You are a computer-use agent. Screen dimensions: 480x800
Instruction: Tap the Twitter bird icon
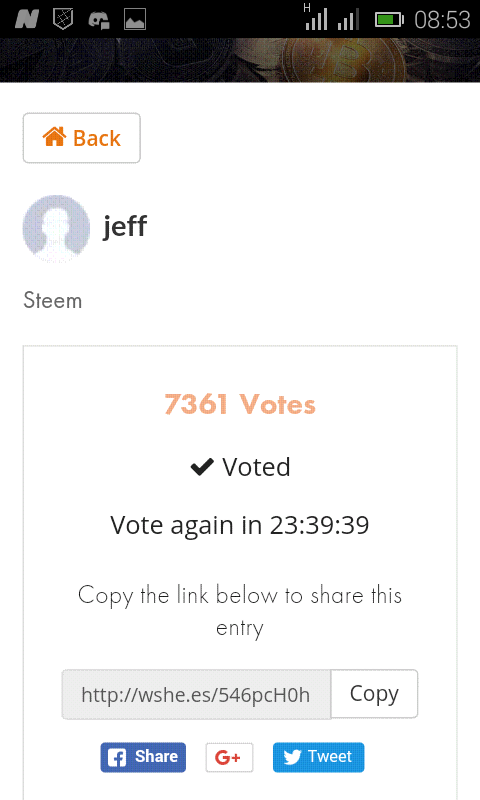(x=292, y=757)
